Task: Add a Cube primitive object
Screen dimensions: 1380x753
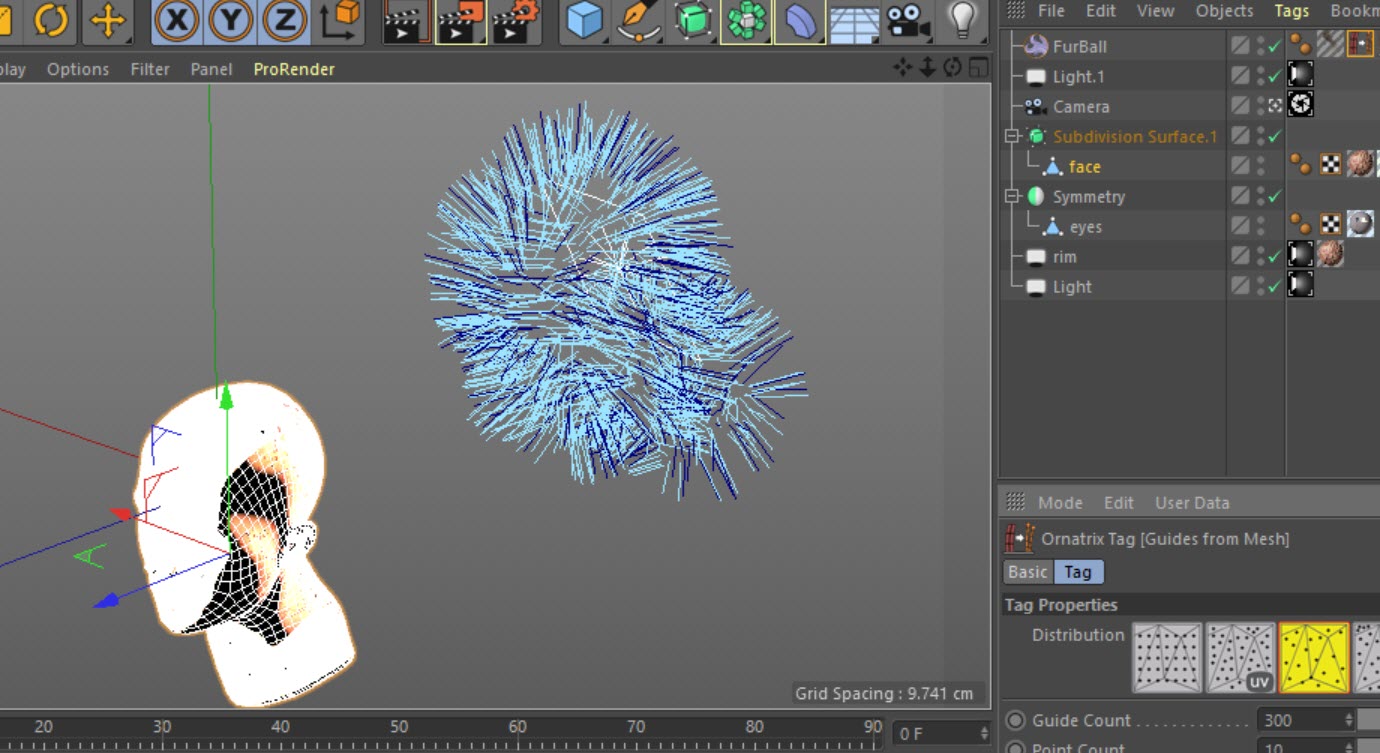Action: 585,21
